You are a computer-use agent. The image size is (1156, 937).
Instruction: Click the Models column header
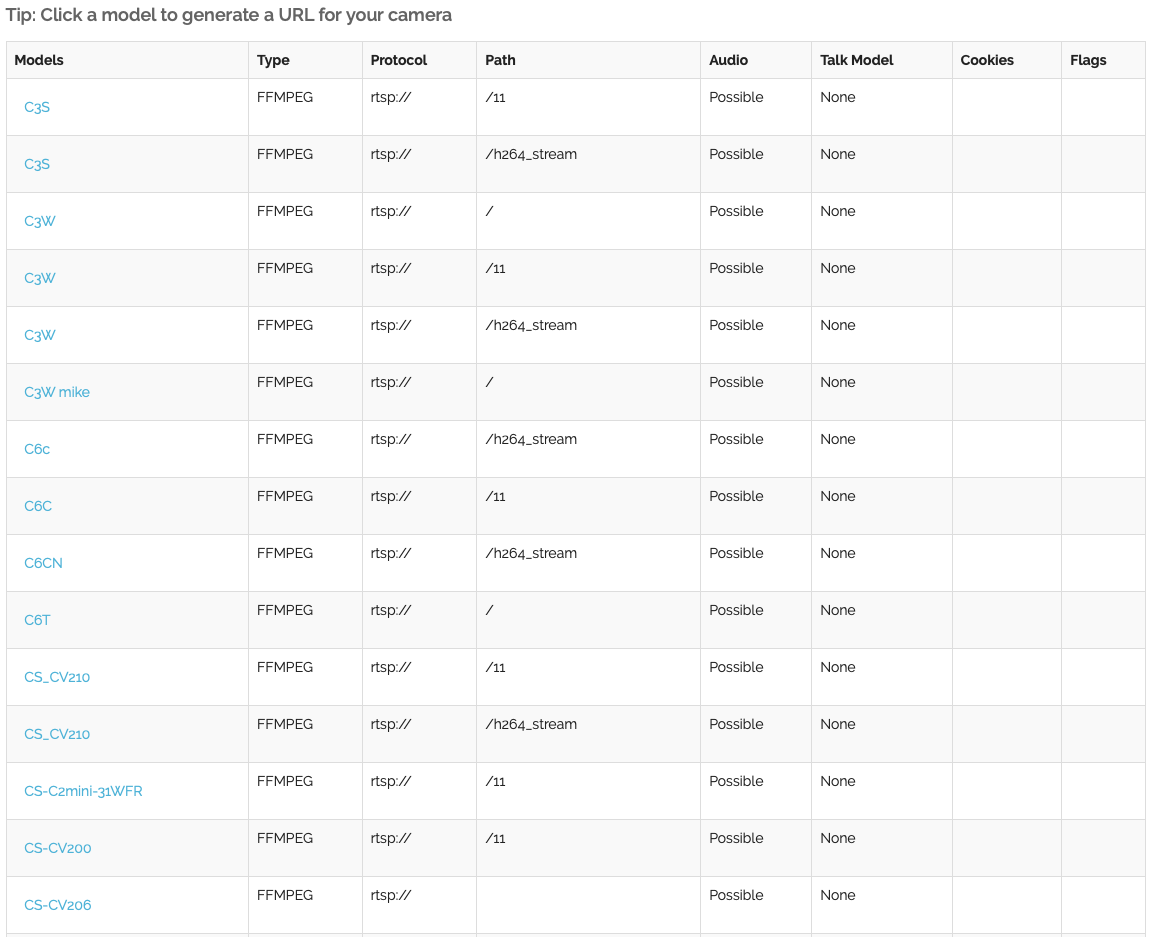point(39,60)
